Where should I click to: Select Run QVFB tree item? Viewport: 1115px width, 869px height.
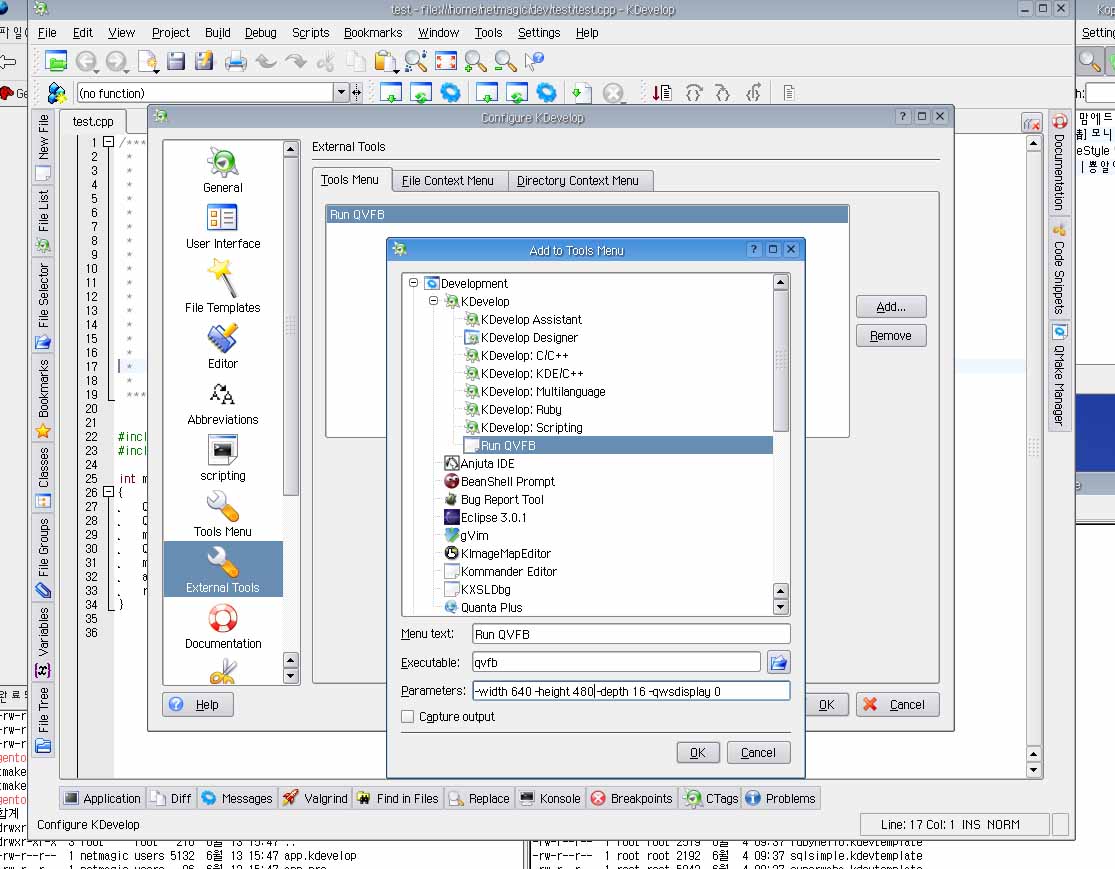click(617, 445)
